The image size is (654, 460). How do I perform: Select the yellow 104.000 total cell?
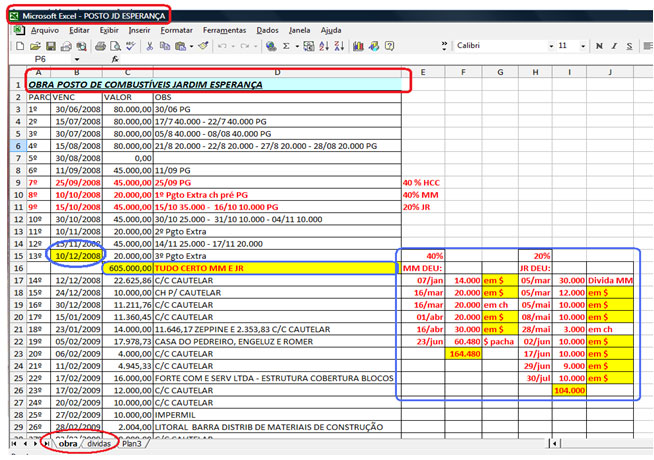(x=569, y=391)
